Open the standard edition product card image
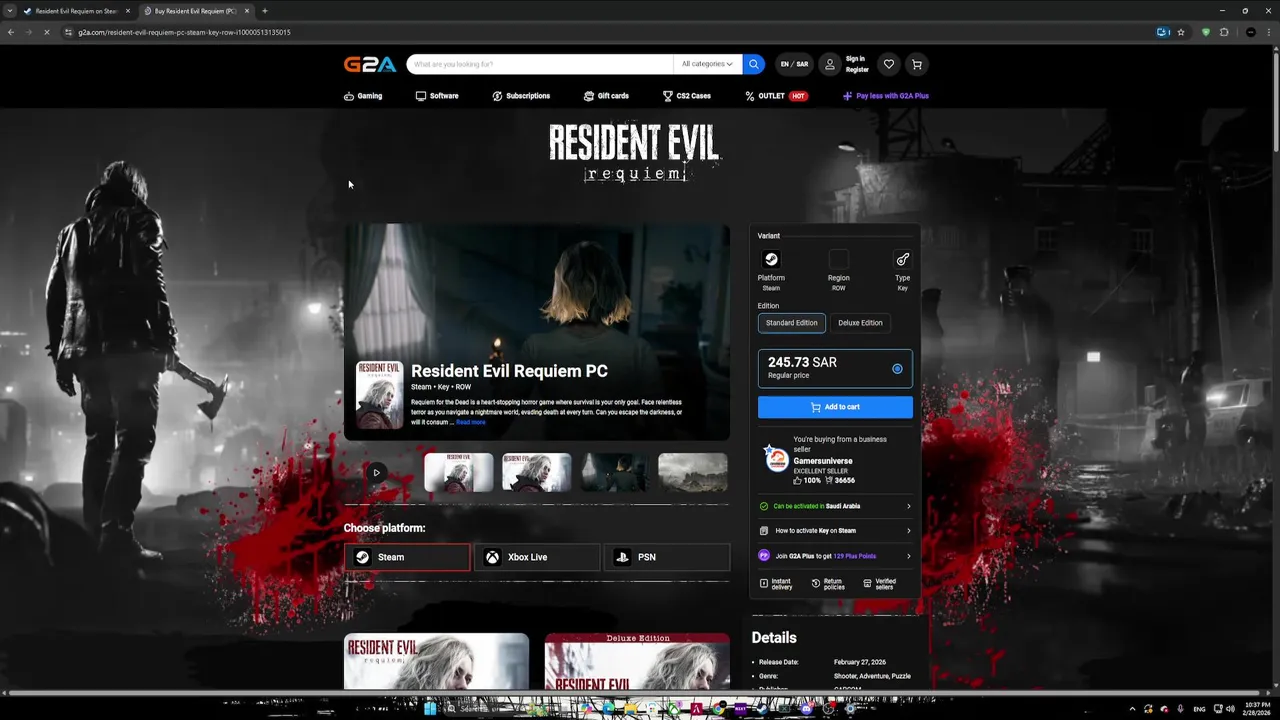This screenshot has width=1280, height=720. (x=436, y=661)
